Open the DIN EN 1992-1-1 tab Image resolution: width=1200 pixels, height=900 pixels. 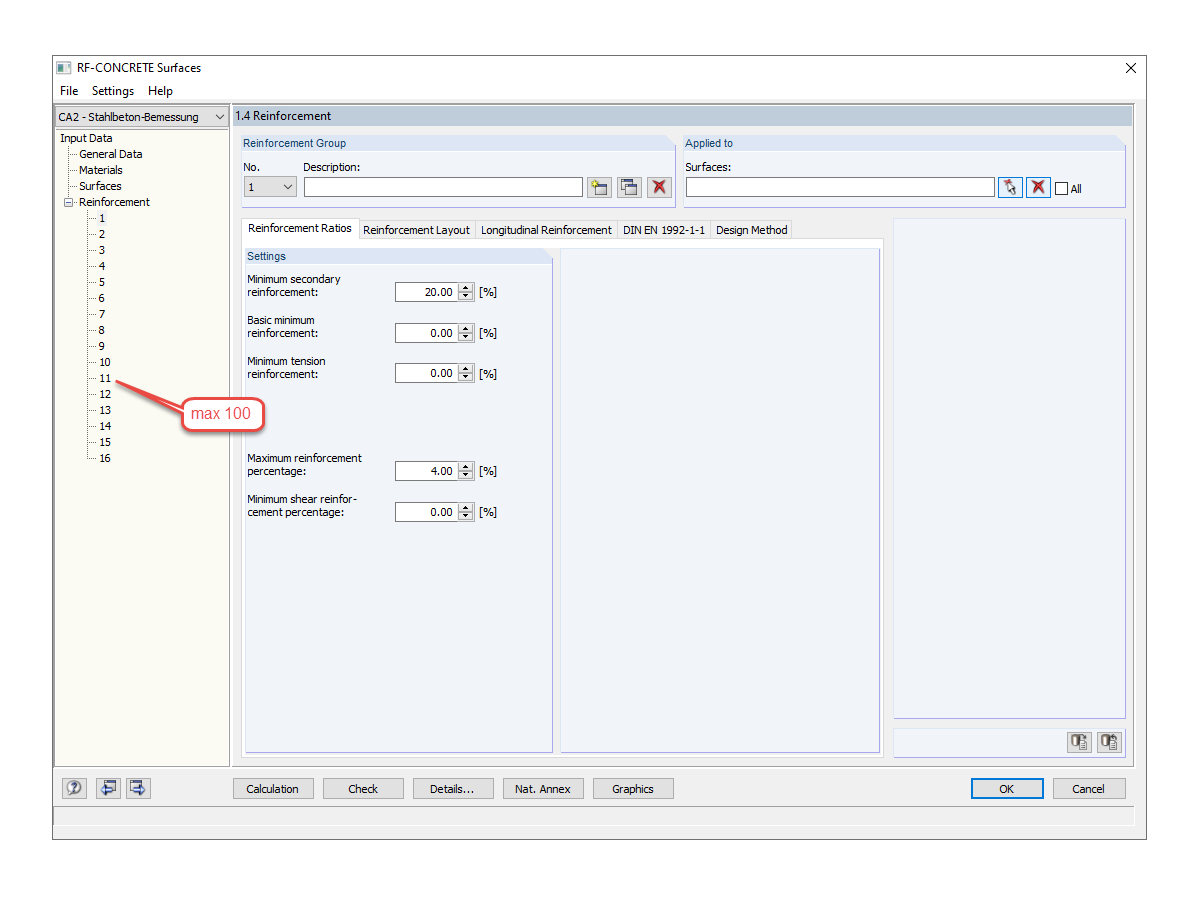pos(664,230)
